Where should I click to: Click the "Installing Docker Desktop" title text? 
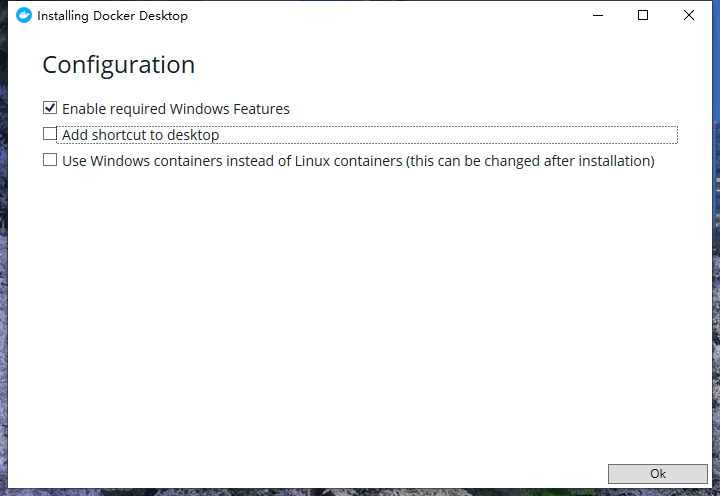[x=112, y=16]
